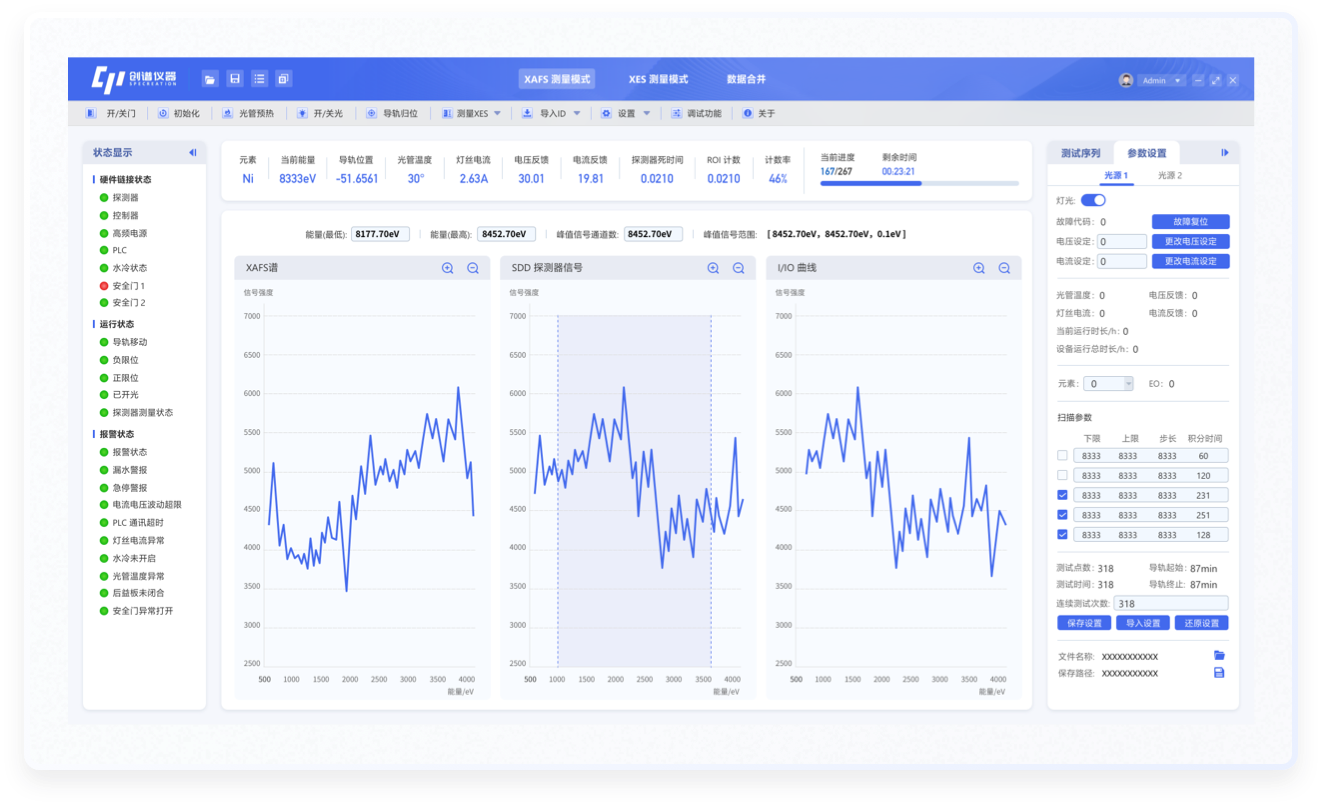Image resolution: width=1322 pixels, height=806 pixels.
Task: Click folder icon next to 文件名称
Action: click(x=1219, y=656)
